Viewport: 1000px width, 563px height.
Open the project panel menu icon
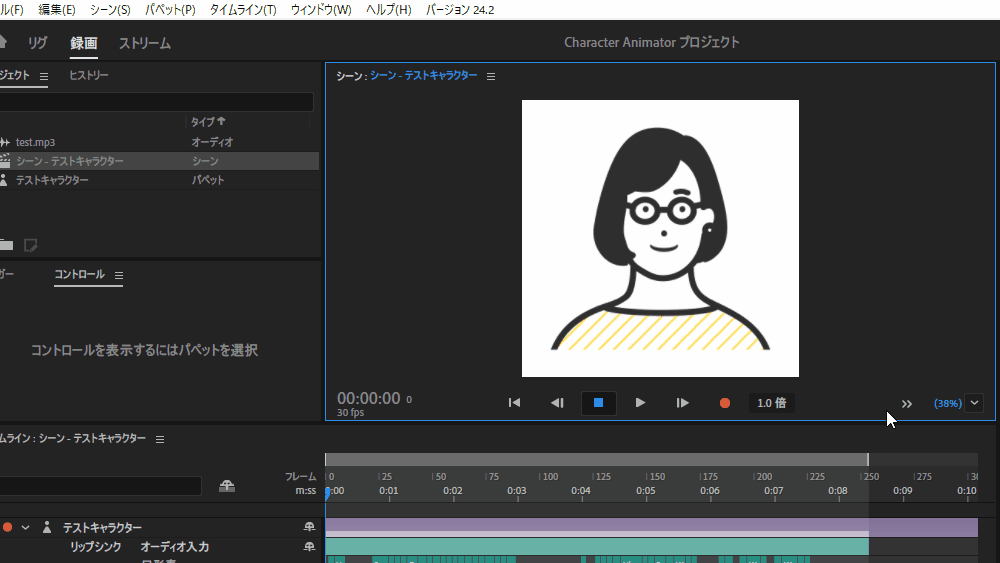(43, 77)
